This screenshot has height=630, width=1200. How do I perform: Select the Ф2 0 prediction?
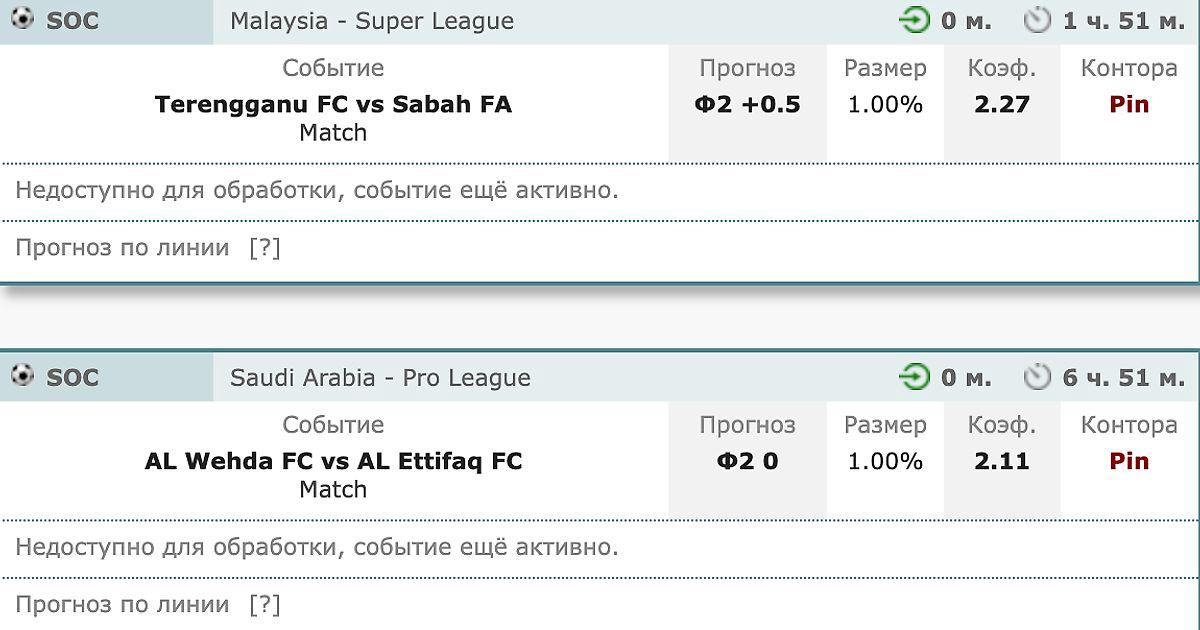(x=747, y=462)
